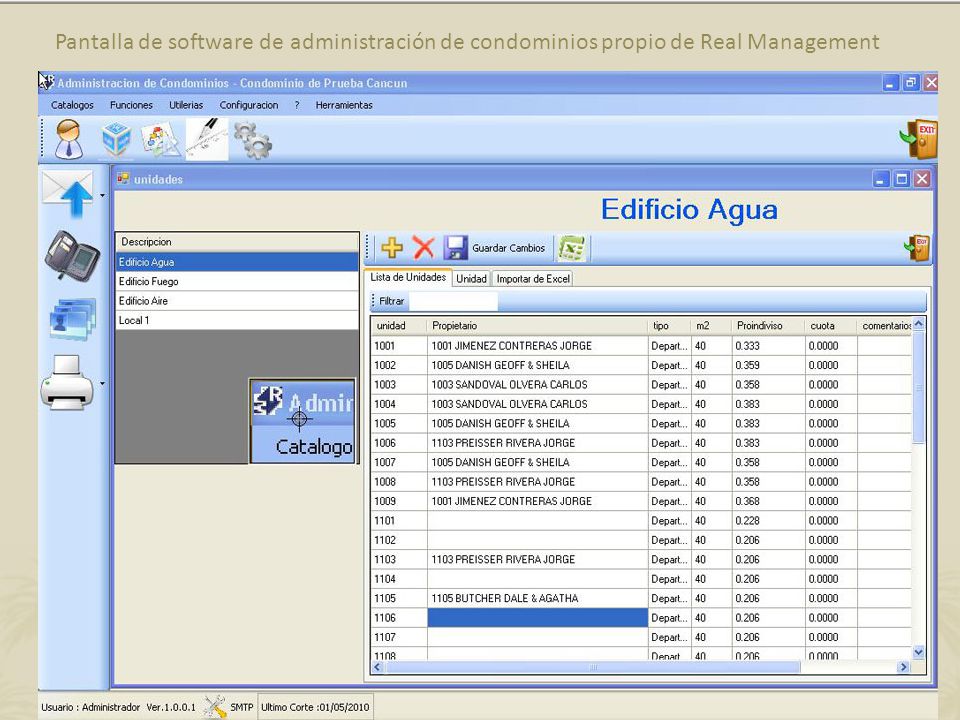Expand the dropdown arrow beside the printer icon
Image resolution: width=960 pixels, height=720 pixels.
coord(102,384)
